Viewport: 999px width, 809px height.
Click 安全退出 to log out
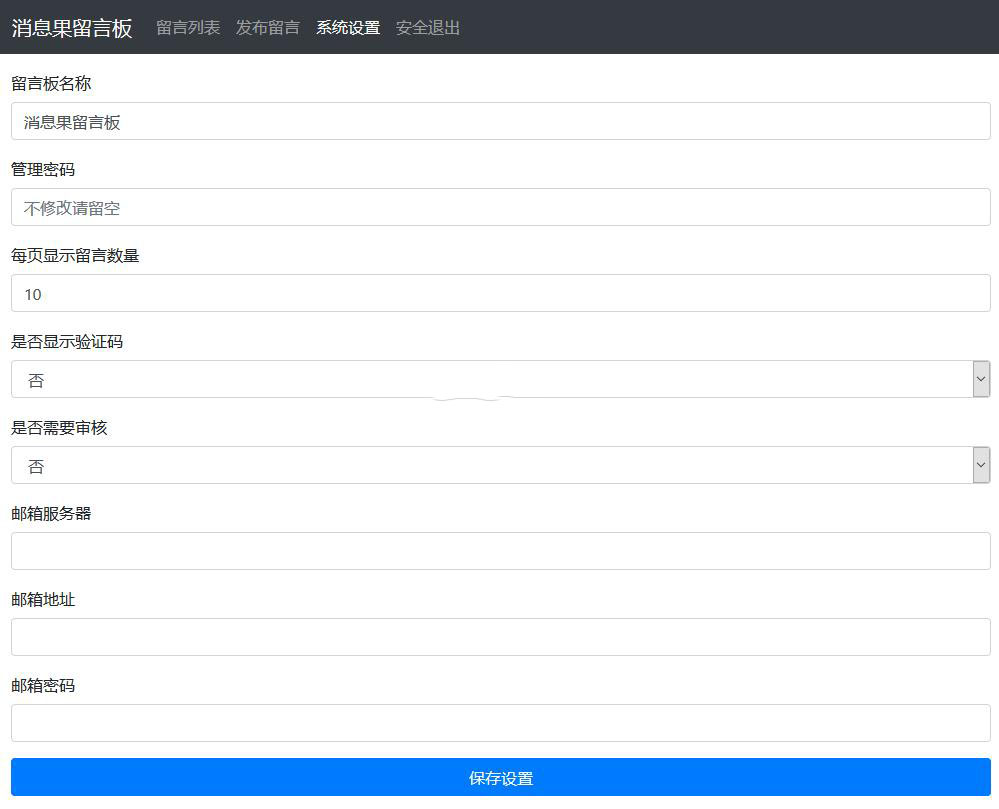coord(428,27)
